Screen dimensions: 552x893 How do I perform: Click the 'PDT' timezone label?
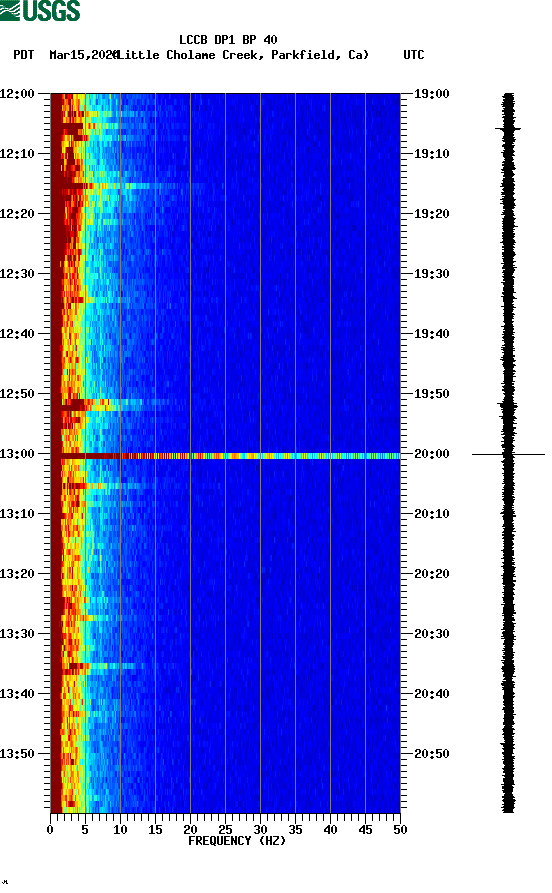pos(23,55)
